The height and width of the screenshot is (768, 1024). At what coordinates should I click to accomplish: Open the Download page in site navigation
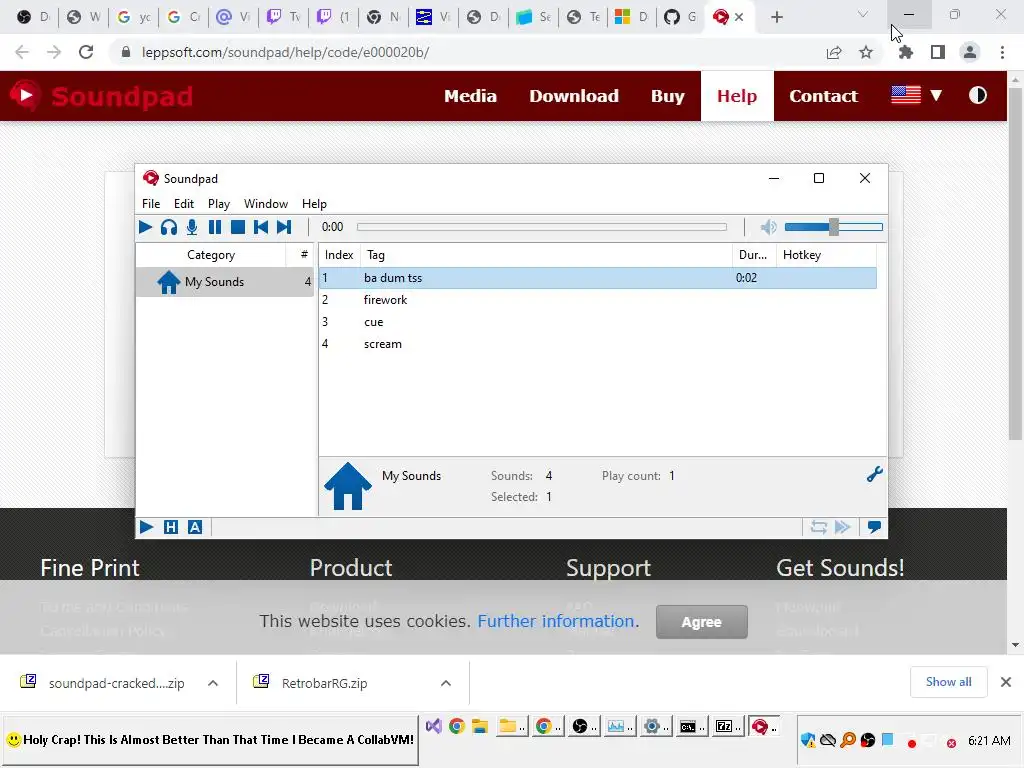[x=573, y=96]
